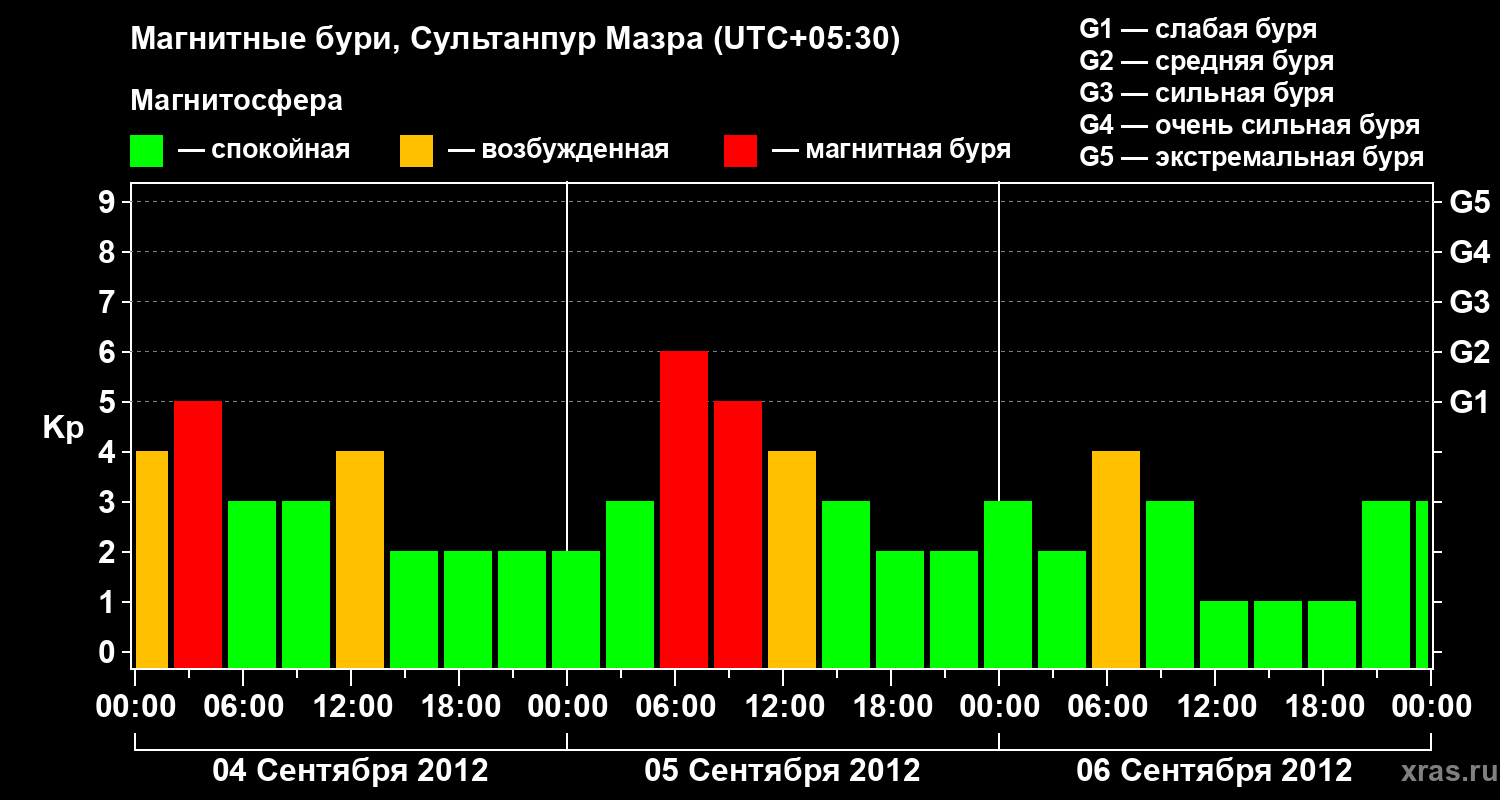The width and height of the screenshot is (1500, 800).
Task: Click the '12:00' tick under 04 Сентября
Action: (351, 707)
